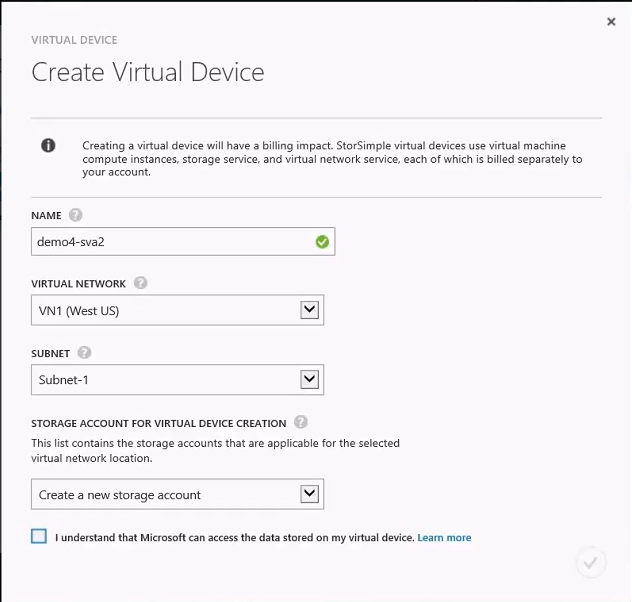Screen dimensions: 632x602
Task: Click the help icon next to SUBNET
Action: click(84, 353)
